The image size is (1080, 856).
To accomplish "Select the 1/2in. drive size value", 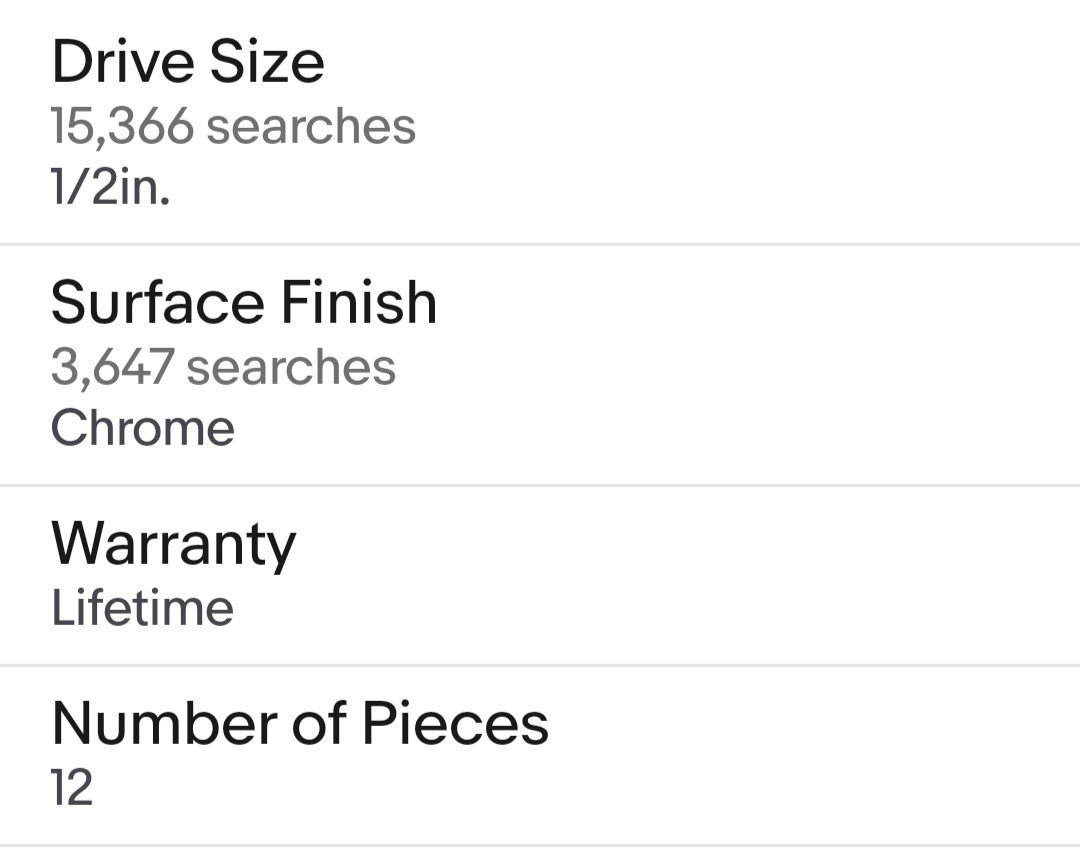I will (110, 187).
